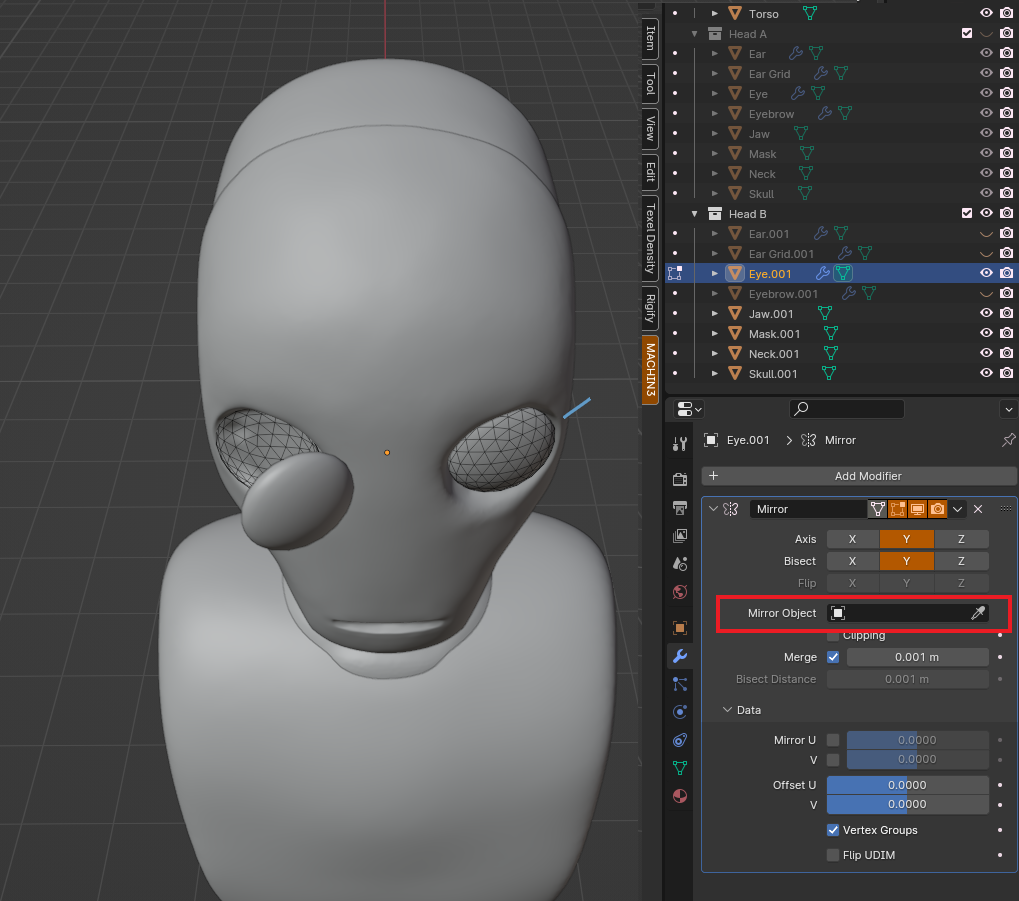Toggle the Mirror modifier's render visibility

click(937, 509)
